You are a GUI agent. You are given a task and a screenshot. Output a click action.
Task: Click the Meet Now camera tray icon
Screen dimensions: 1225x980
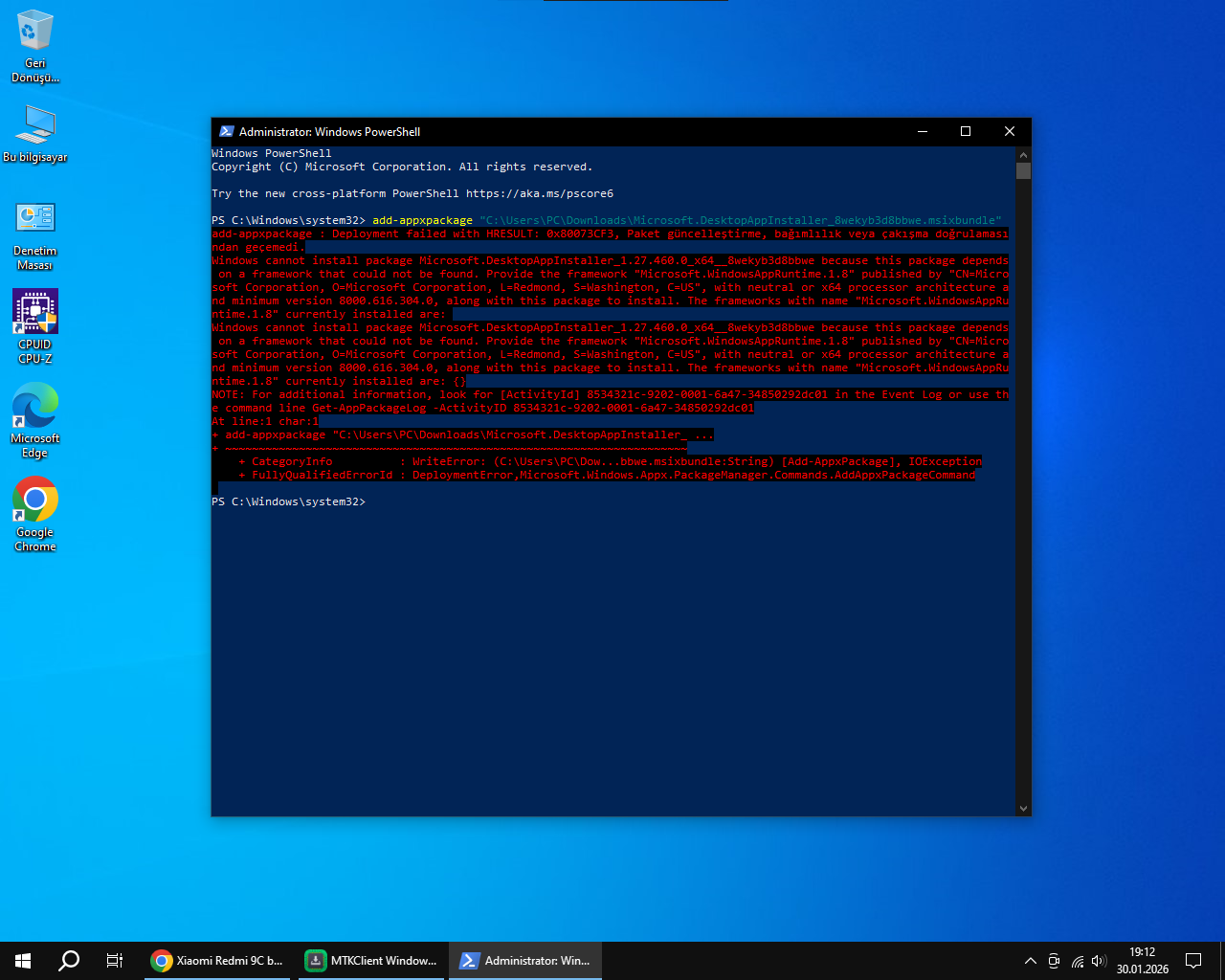(x=1054, y=961)
